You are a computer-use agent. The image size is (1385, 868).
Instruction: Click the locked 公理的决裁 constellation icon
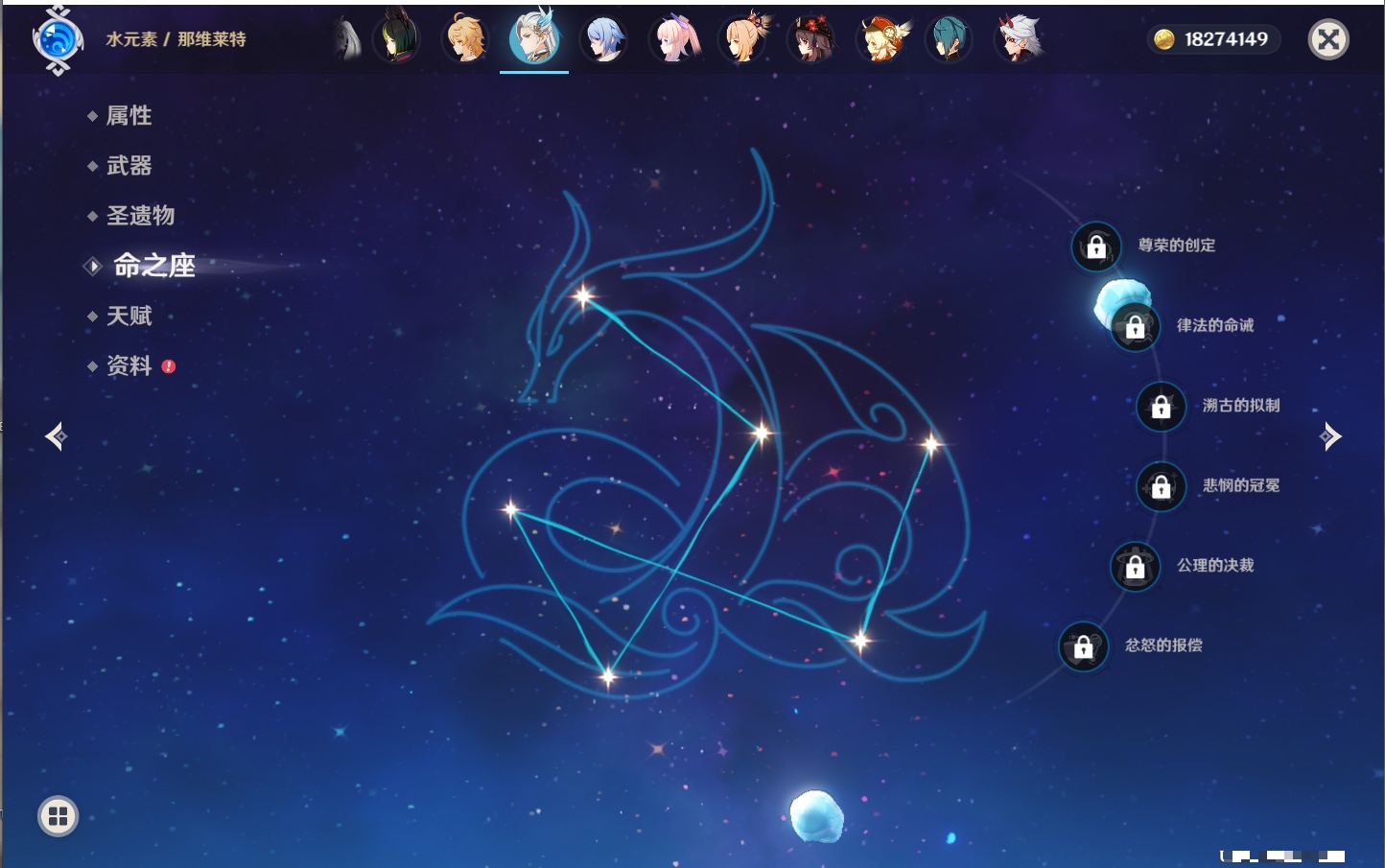(x=1136, y=566)
